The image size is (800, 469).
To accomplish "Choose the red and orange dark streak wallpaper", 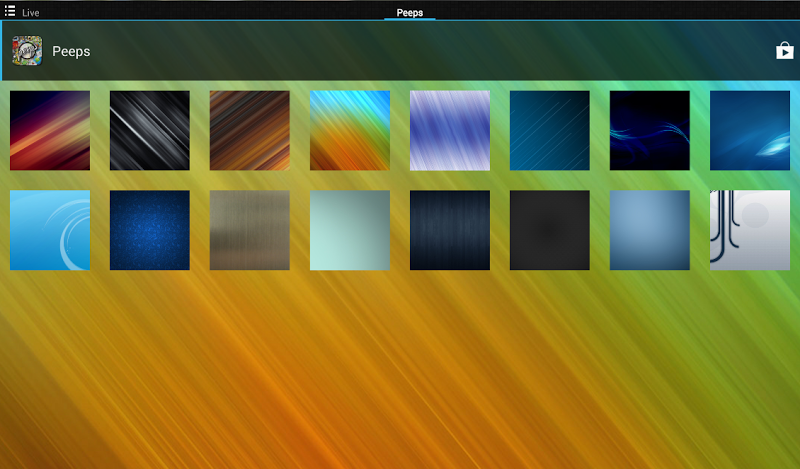I will [x=50, y=131].
